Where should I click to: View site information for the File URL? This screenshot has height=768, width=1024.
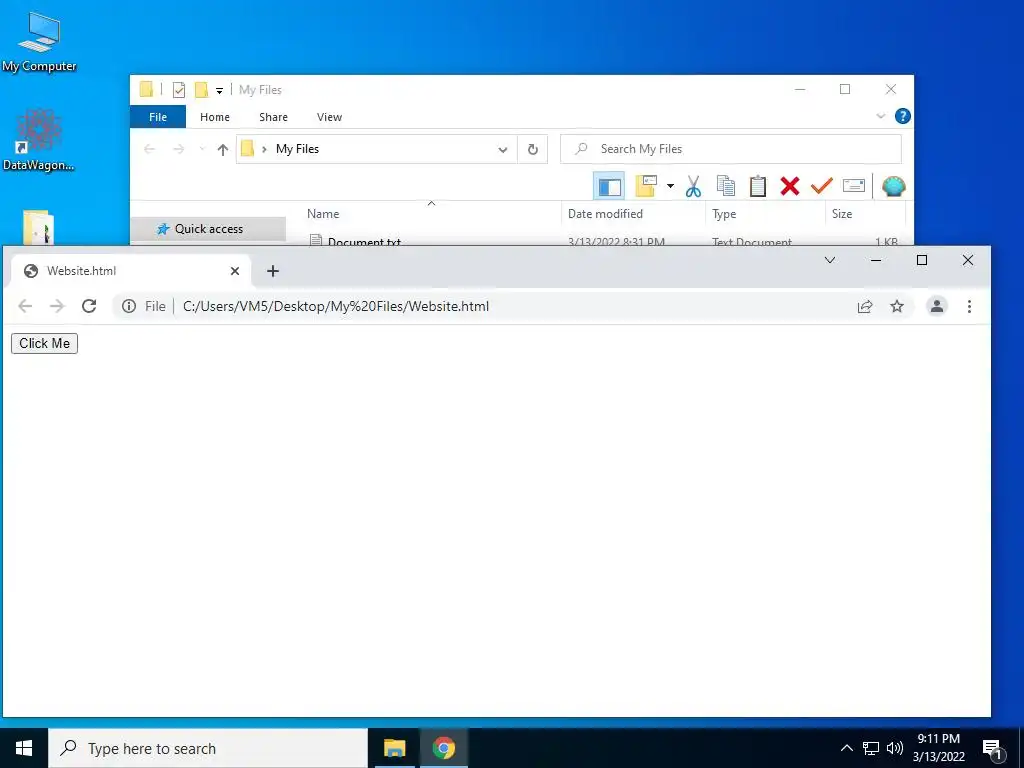pyautogui.click(x=129, y=306)
